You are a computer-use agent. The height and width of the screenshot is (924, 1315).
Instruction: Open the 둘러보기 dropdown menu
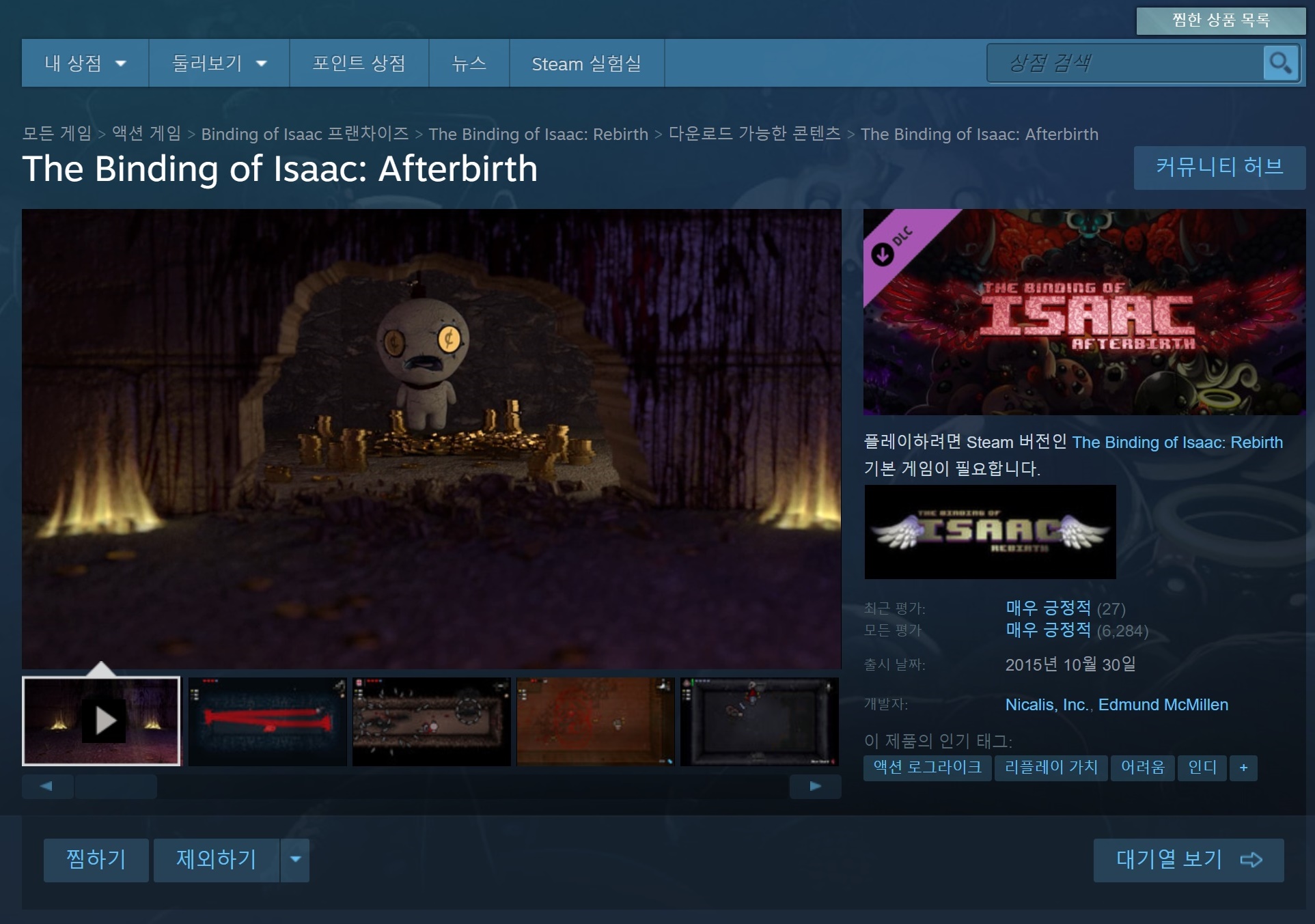coord(219,64)
